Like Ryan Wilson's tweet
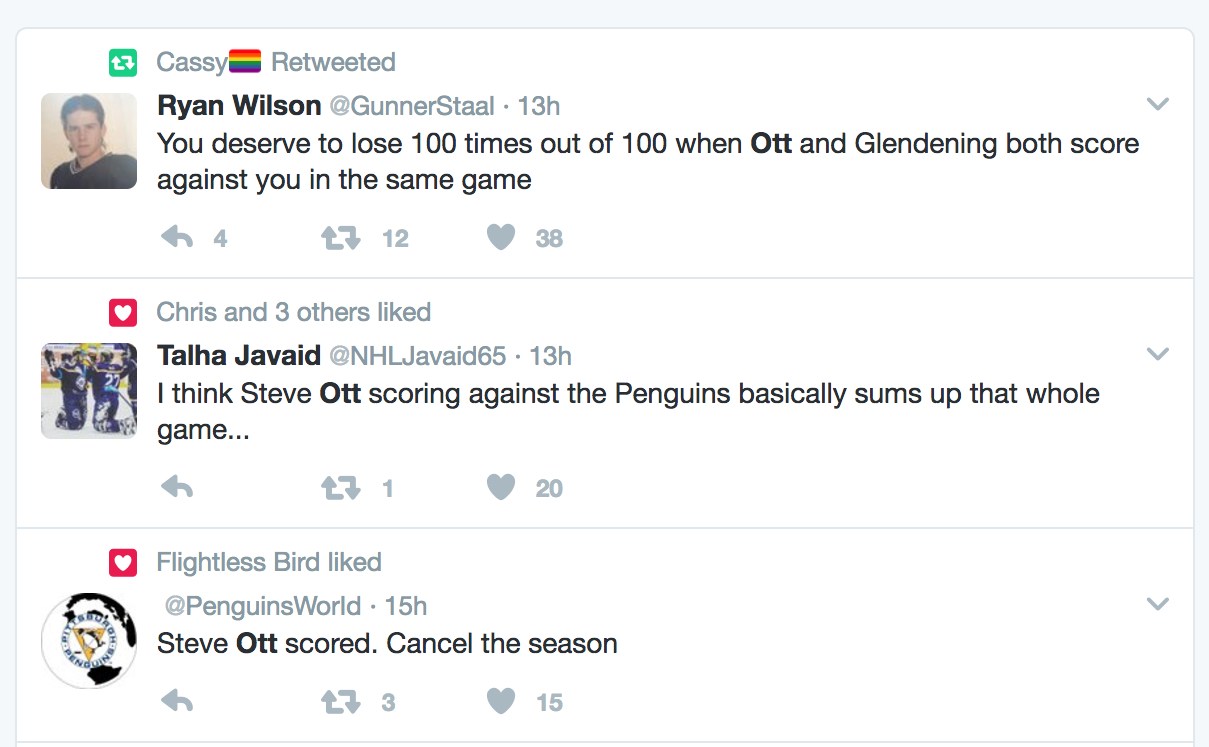 click(501, 238)
